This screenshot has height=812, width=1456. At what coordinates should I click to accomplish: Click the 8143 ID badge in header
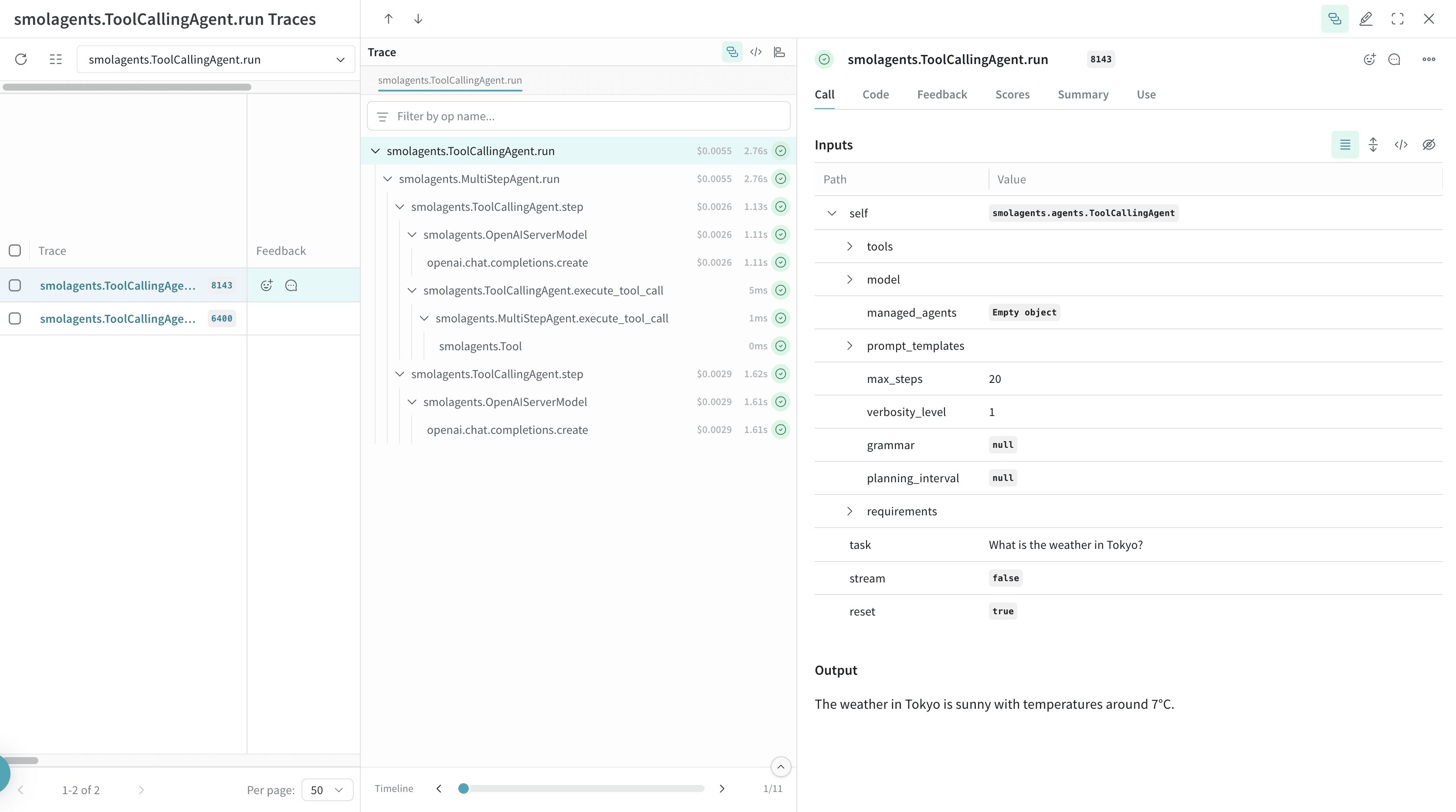point(1100,59)
